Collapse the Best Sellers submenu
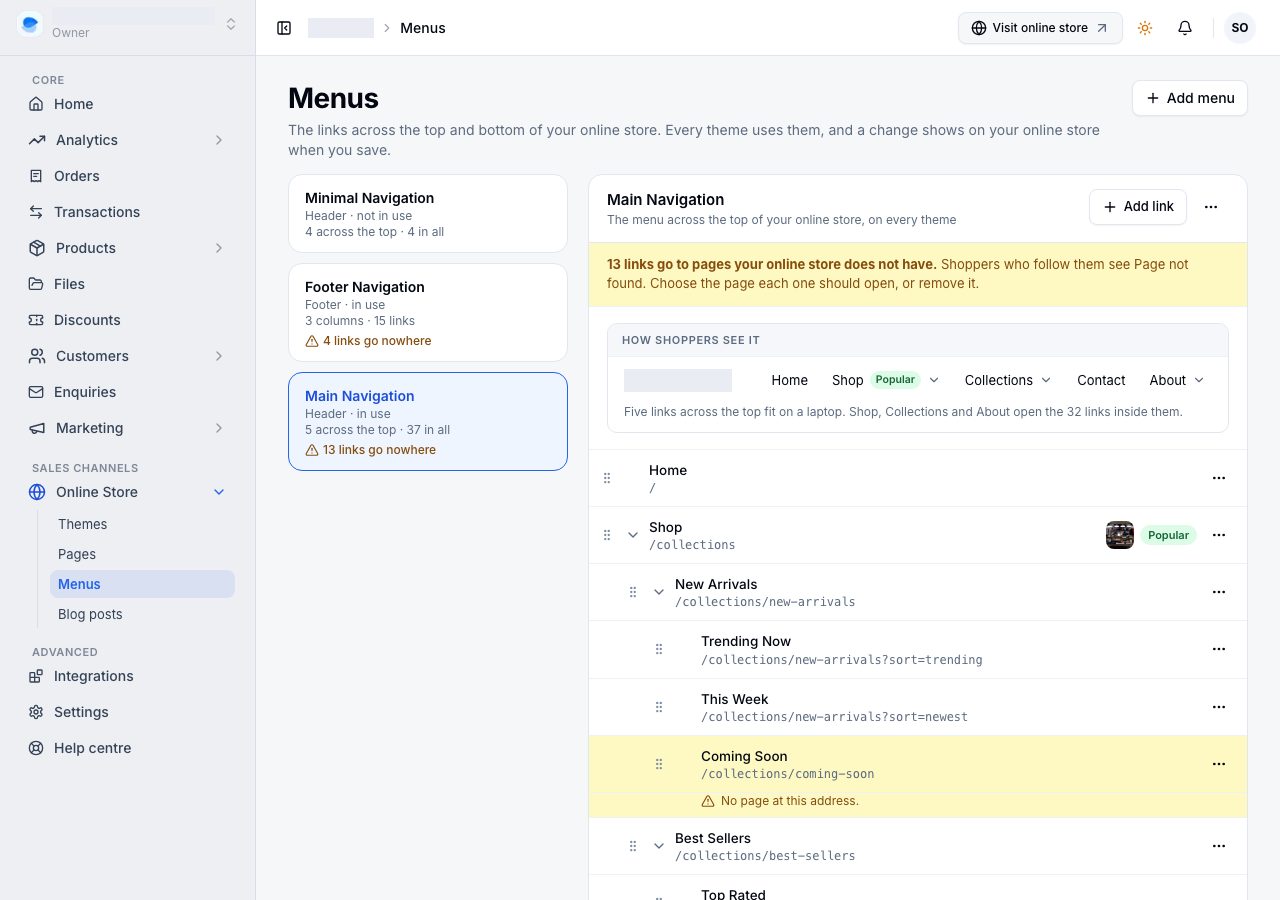The height and width of the screenshot is (900, 1280). 659,846
